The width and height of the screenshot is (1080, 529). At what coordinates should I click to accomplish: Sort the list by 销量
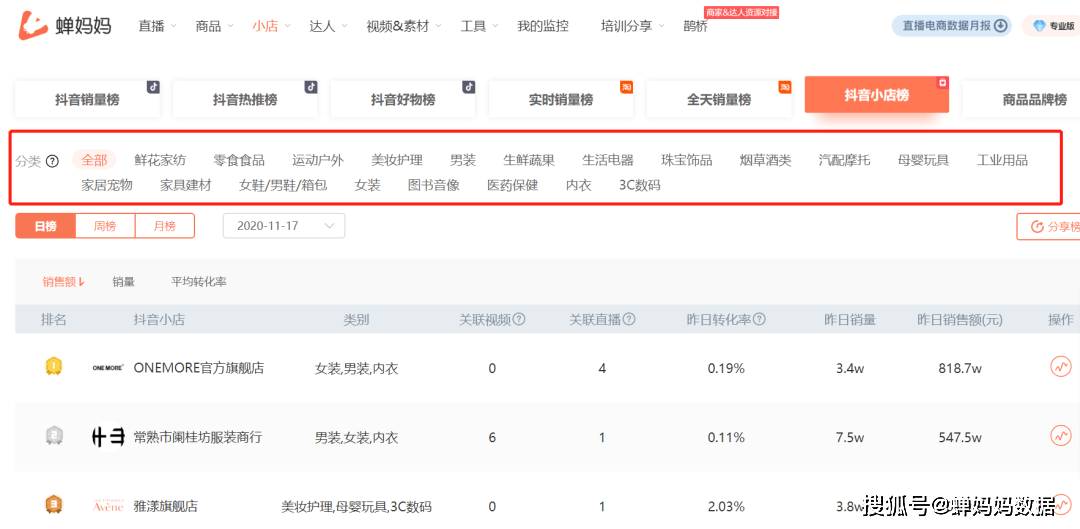coord(123,282)
